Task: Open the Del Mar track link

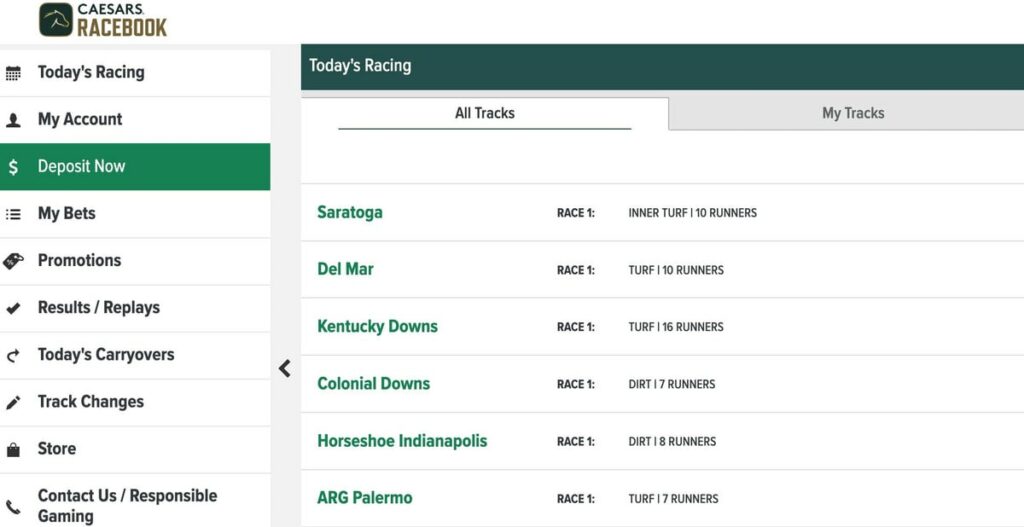Action: pyautogui.click(x=345, y=270)
